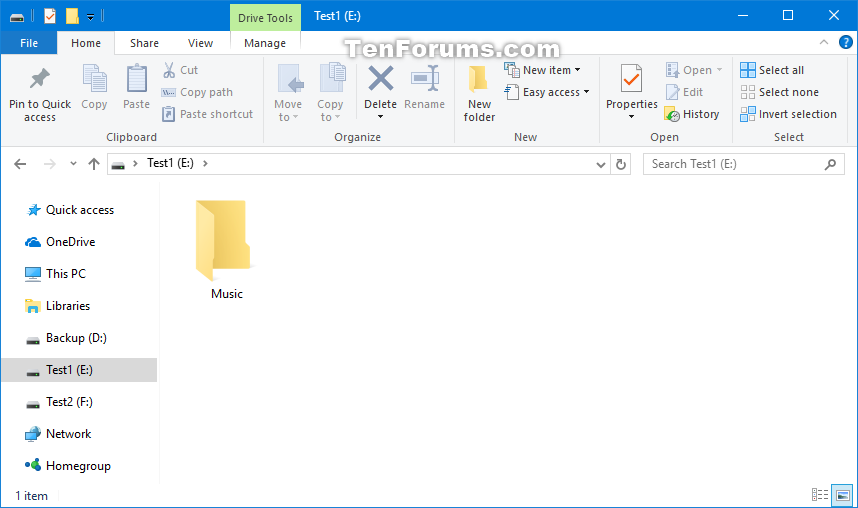The image size is (858, 508).
Task: Select OneDrive in navigation pane
Action: (x=71, y=241)
